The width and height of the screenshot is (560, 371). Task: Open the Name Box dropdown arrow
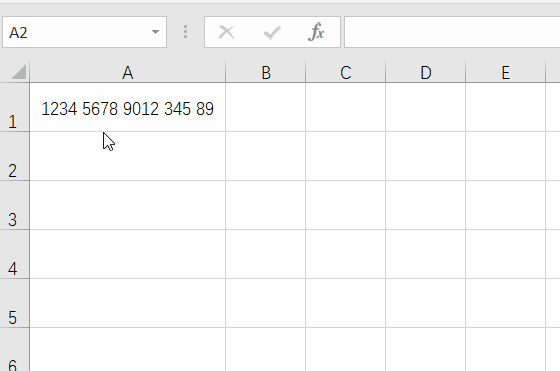(x=155, y=32)
